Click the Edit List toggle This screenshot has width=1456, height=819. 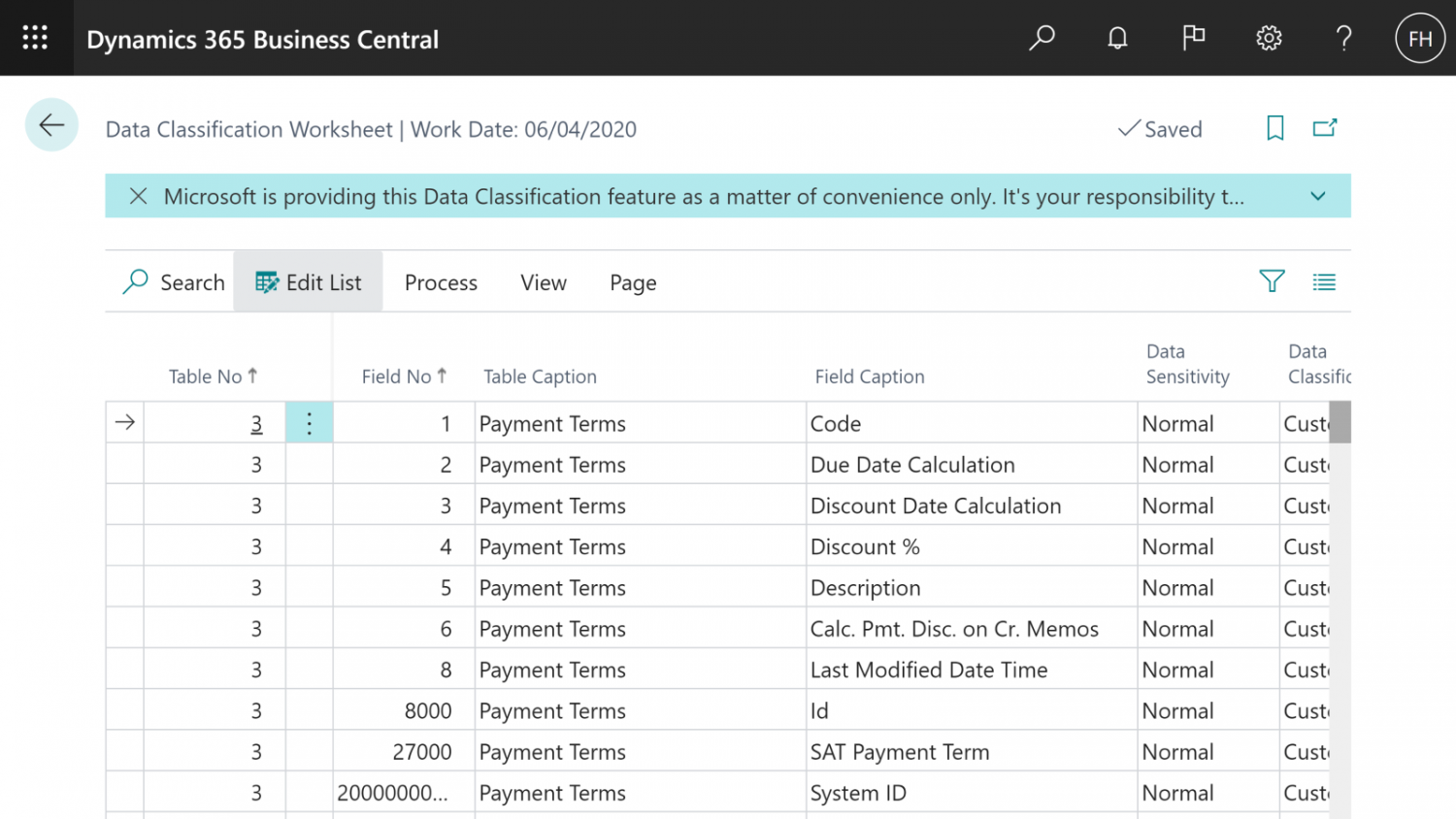pos(308,281)
